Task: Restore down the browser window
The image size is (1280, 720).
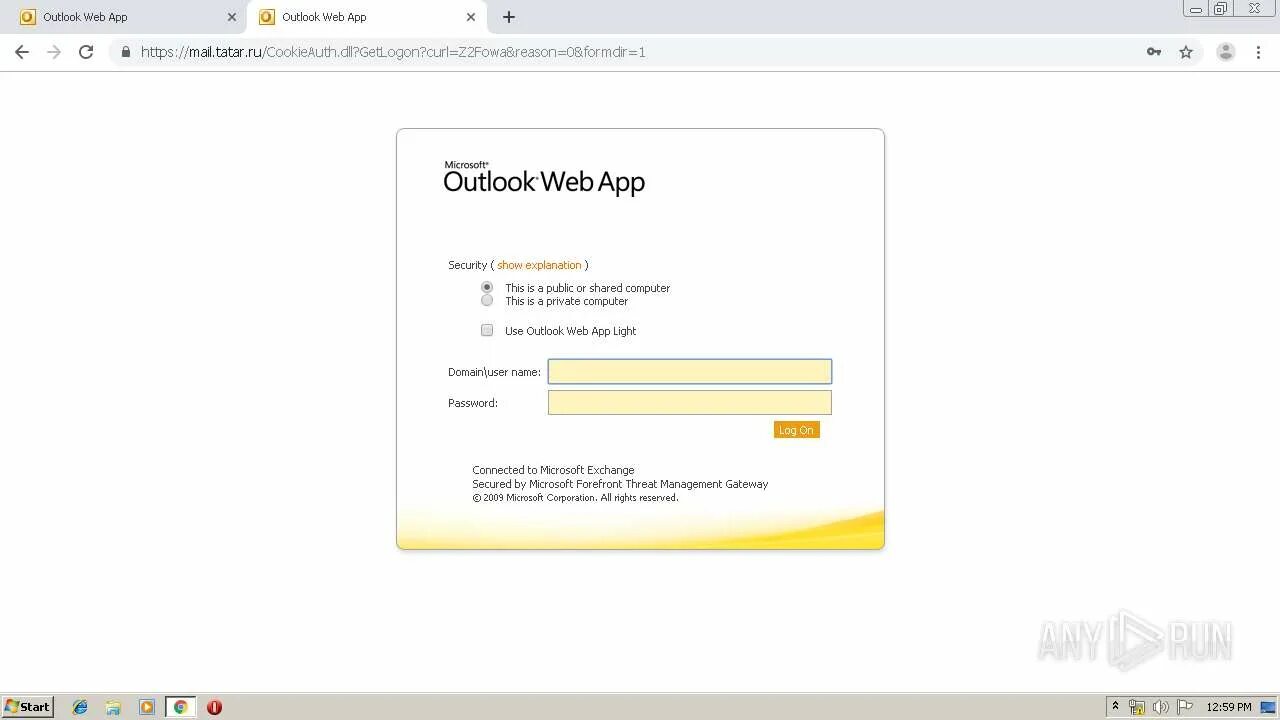Action: 1220,8
